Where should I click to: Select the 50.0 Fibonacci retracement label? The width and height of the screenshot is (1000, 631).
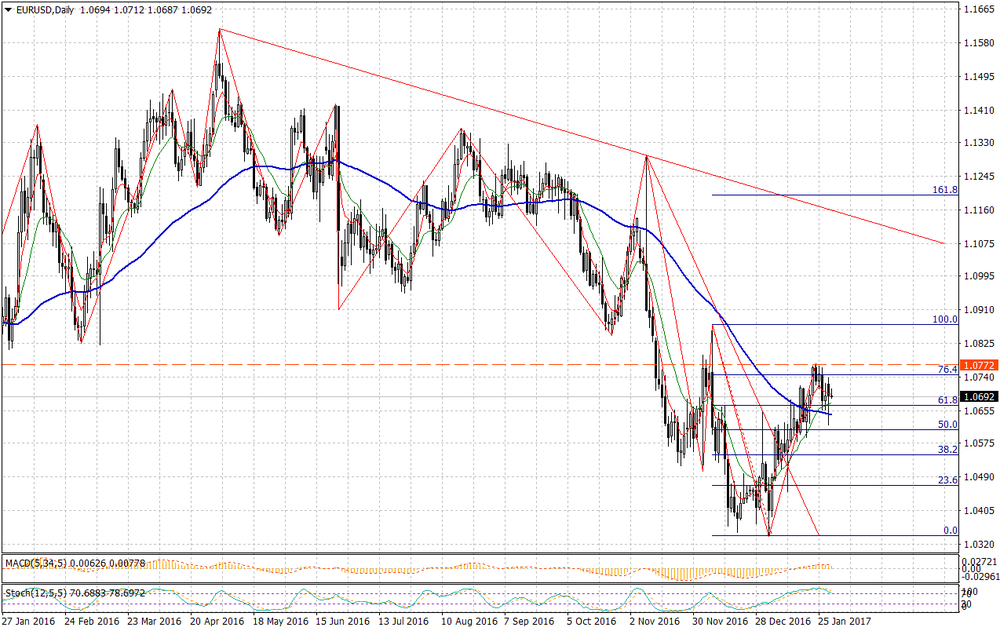(948, 424)
